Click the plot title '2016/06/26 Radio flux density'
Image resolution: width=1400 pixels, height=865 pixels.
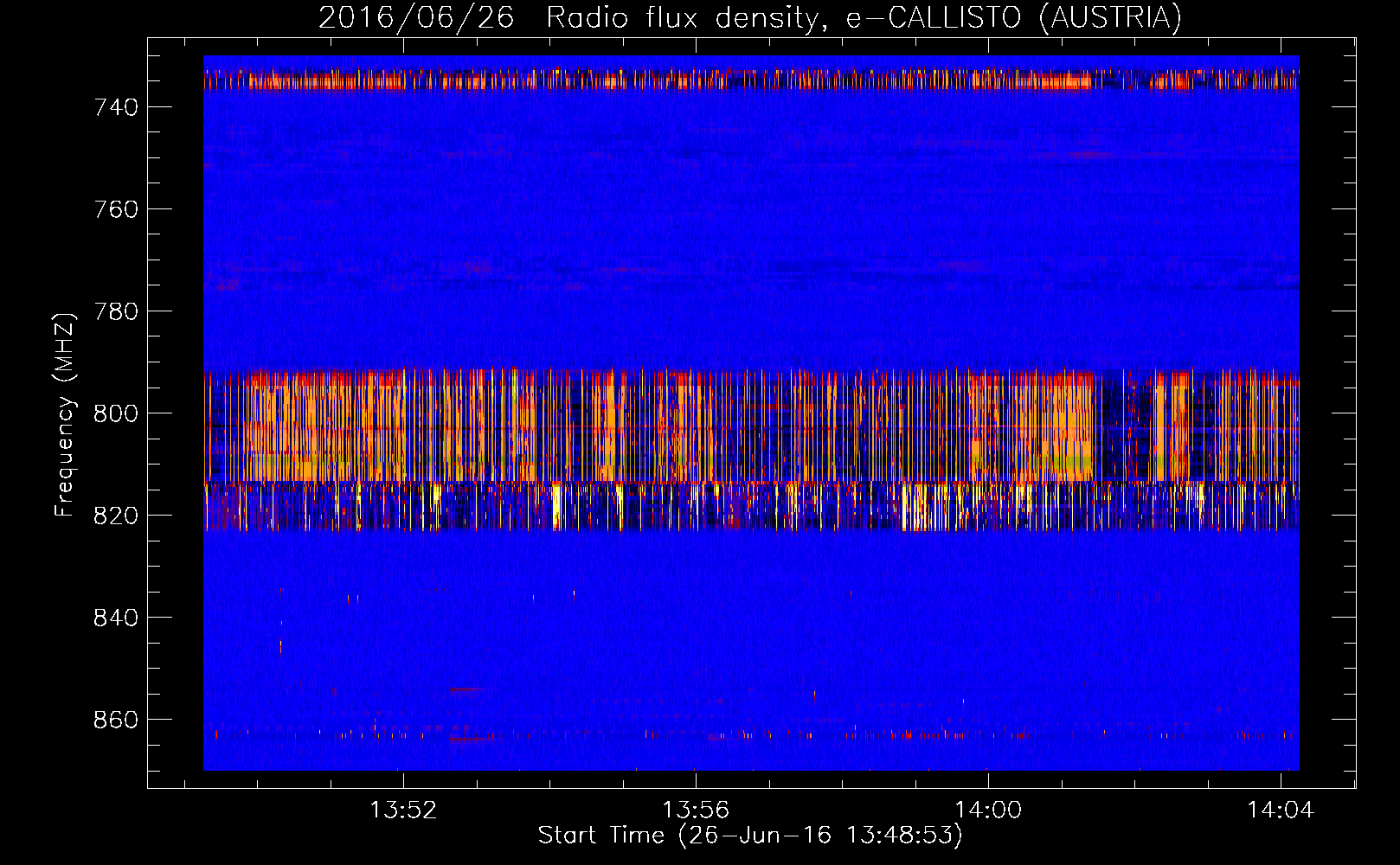pyautogui.click(x=750, y=17)
